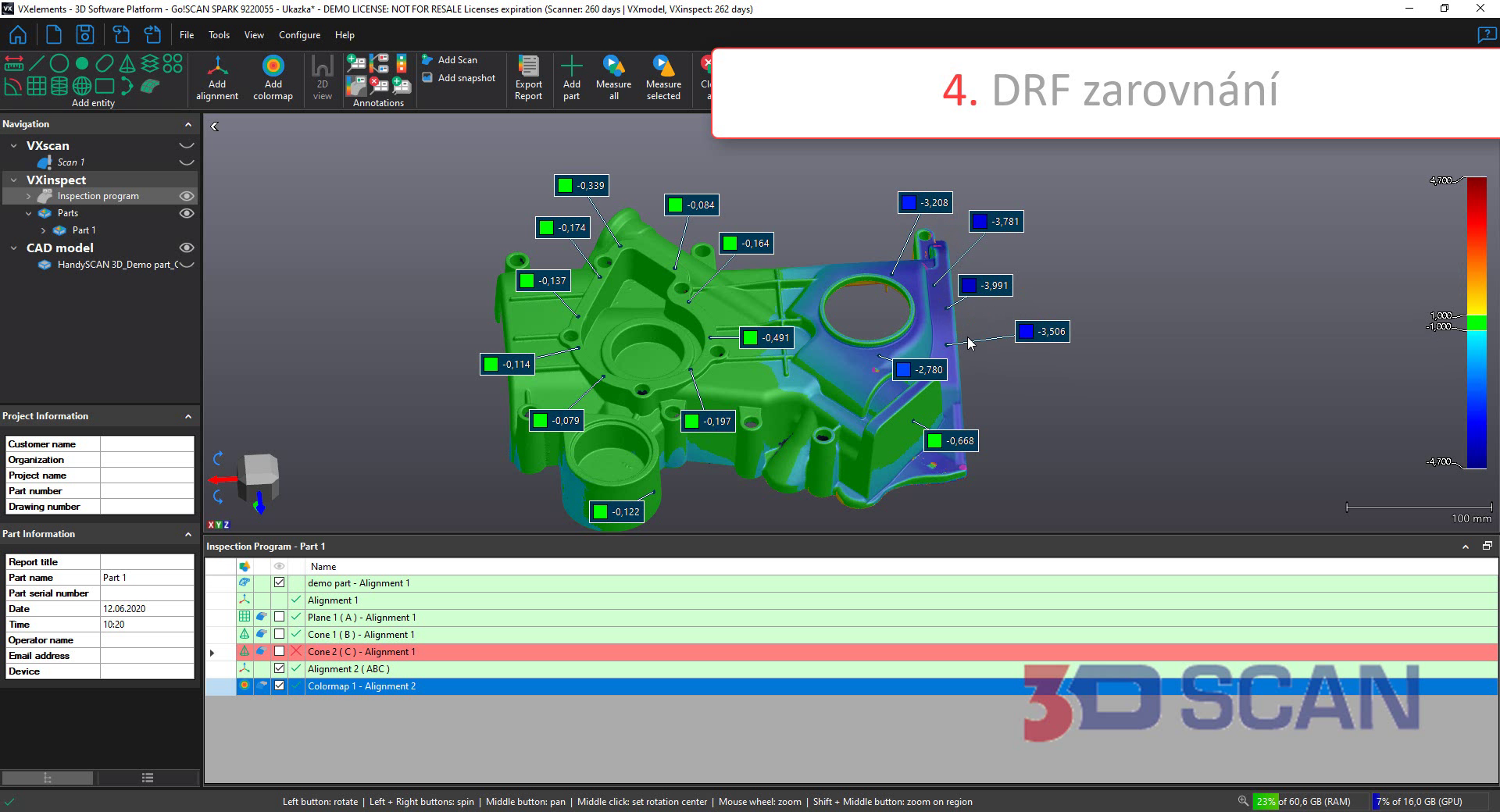Collapse the VXscan tree section
This screenshot has width=1500, height=812.
14,146
